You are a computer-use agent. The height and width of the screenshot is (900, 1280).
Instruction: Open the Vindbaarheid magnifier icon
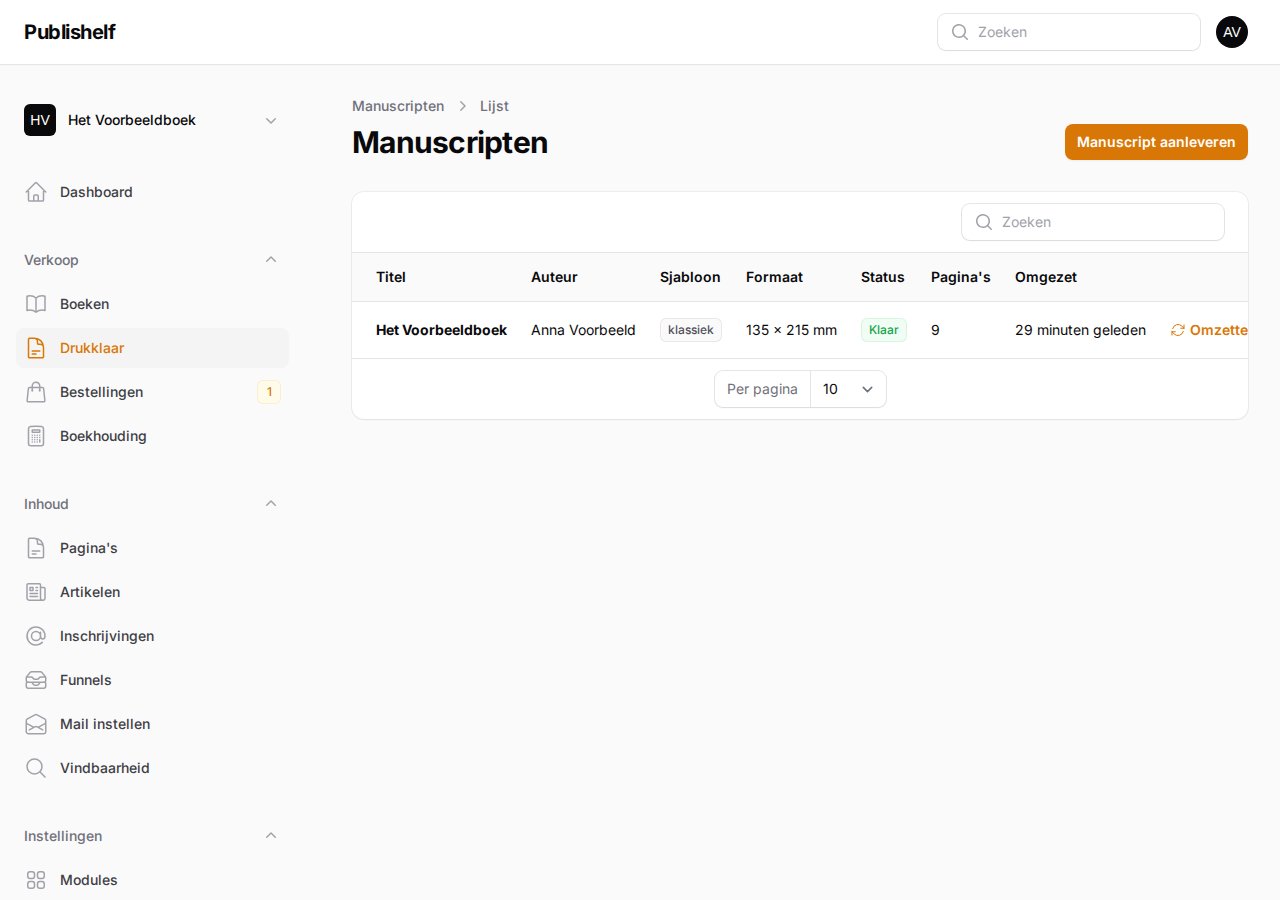(x=36, y=768)
